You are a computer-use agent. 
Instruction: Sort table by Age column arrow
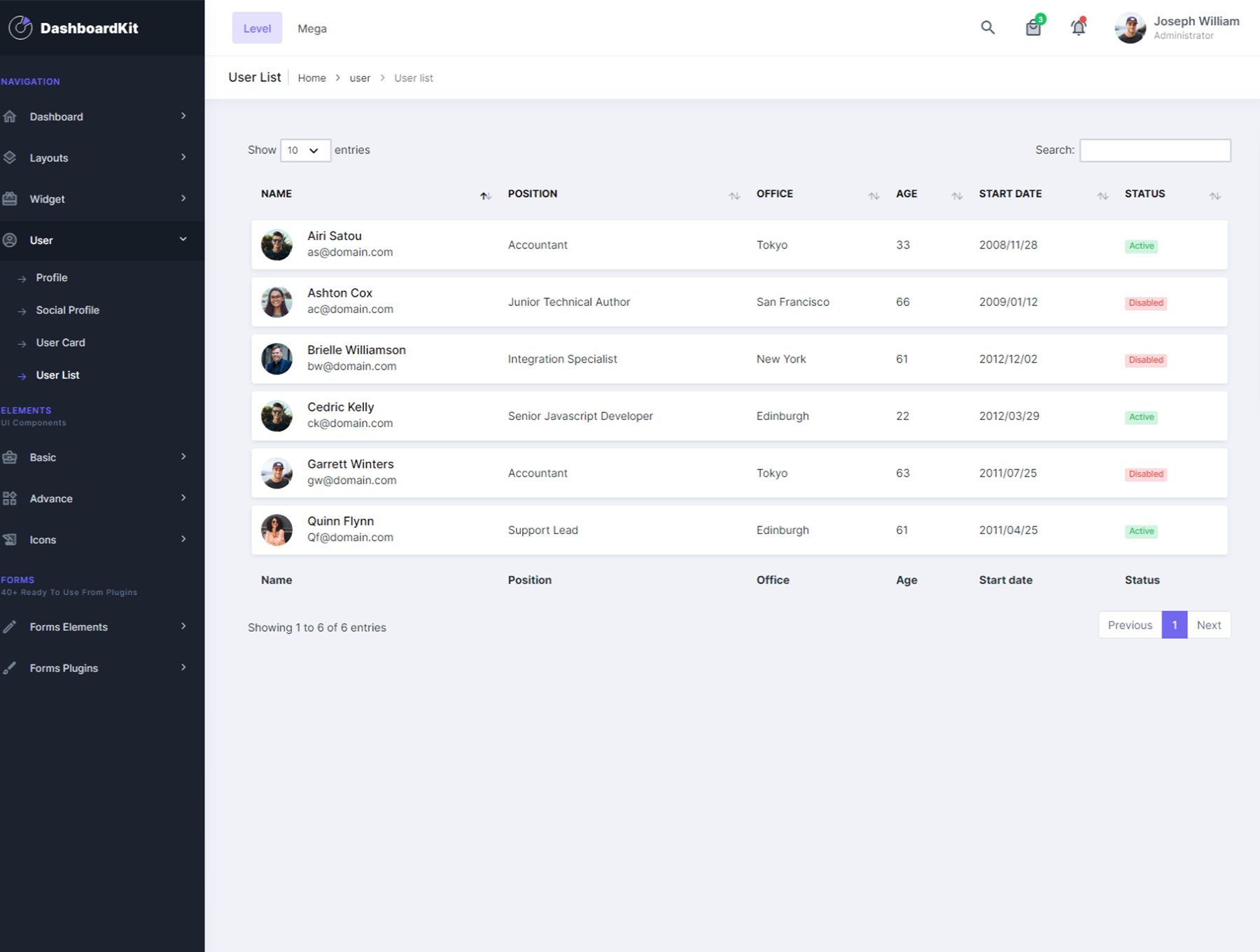point(957,196)
